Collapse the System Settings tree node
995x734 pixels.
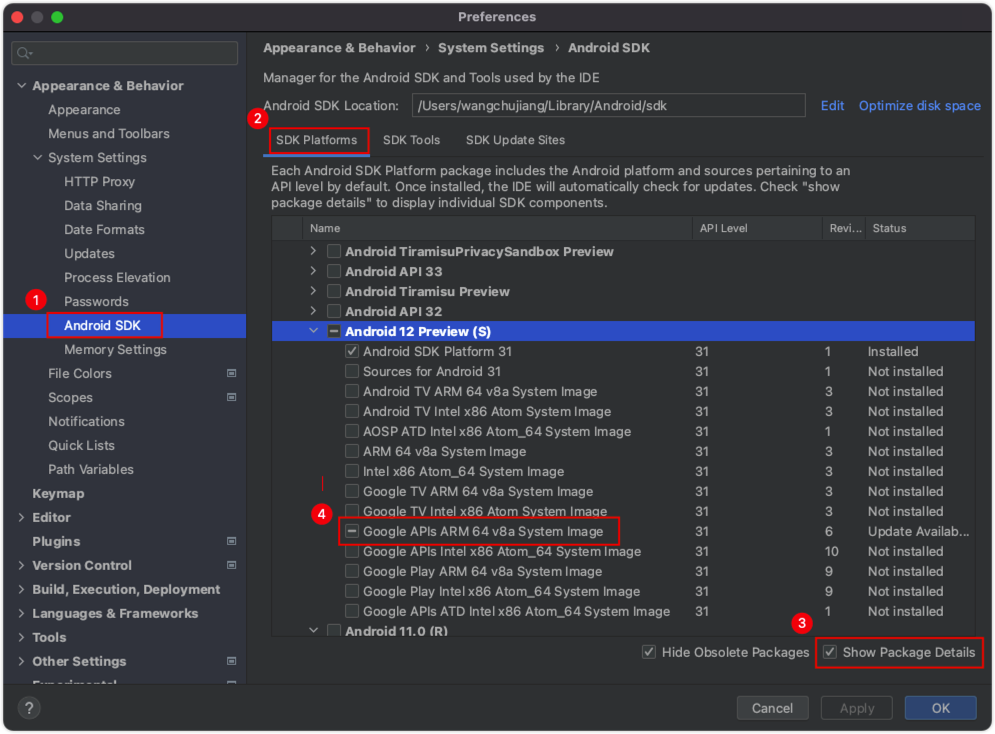pos(38,157)
